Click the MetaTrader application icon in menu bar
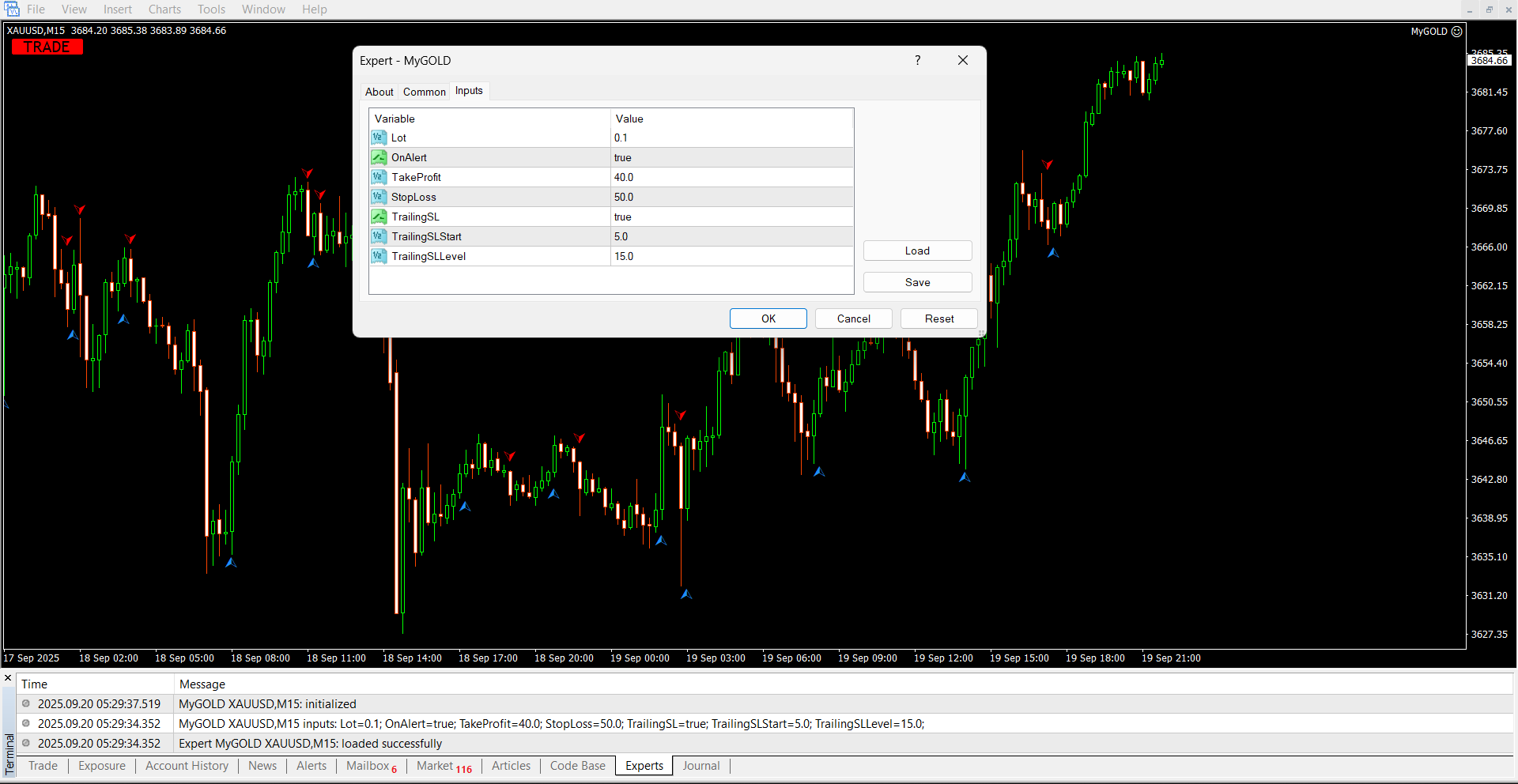The image size is (1518, 784). [12, 9]
